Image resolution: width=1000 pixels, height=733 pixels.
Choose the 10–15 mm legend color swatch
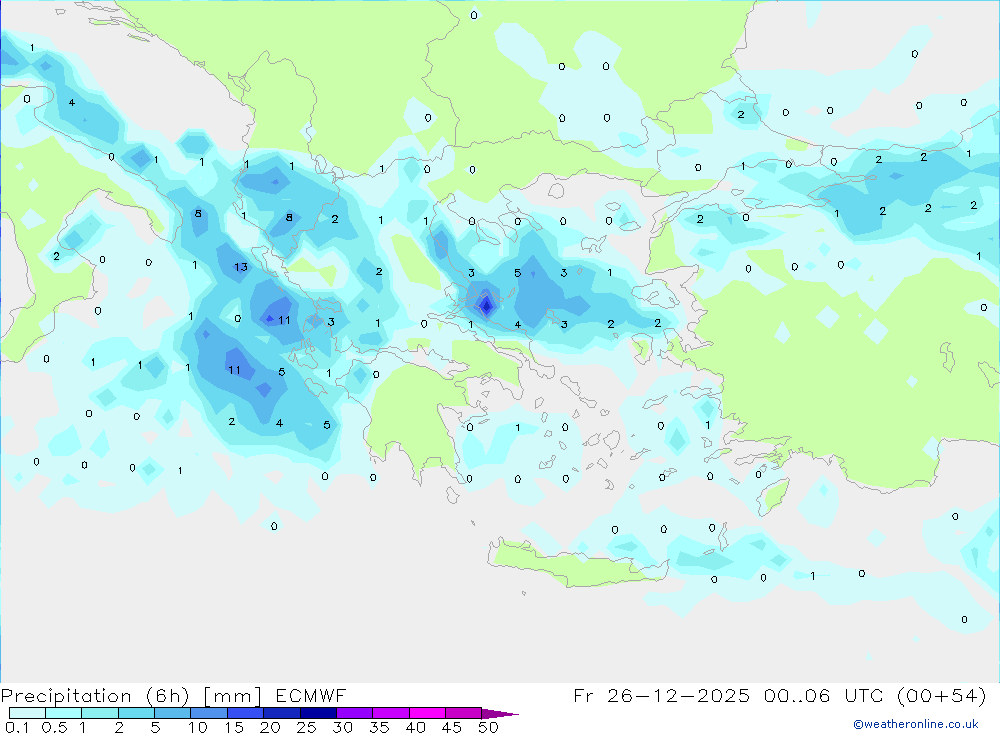(x=209, y=713)
